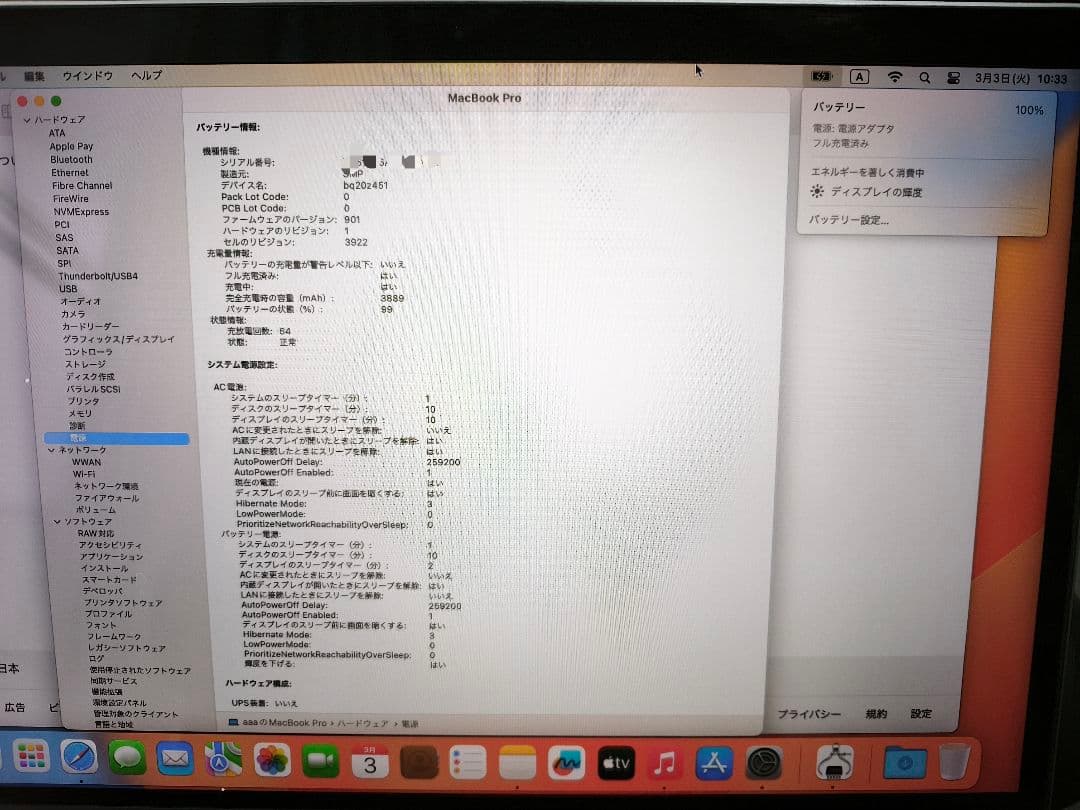The width and height of the screenshot is (1080, 810).
Task: Open Spotlight search magnifier icon
Action: coord(924,78)
